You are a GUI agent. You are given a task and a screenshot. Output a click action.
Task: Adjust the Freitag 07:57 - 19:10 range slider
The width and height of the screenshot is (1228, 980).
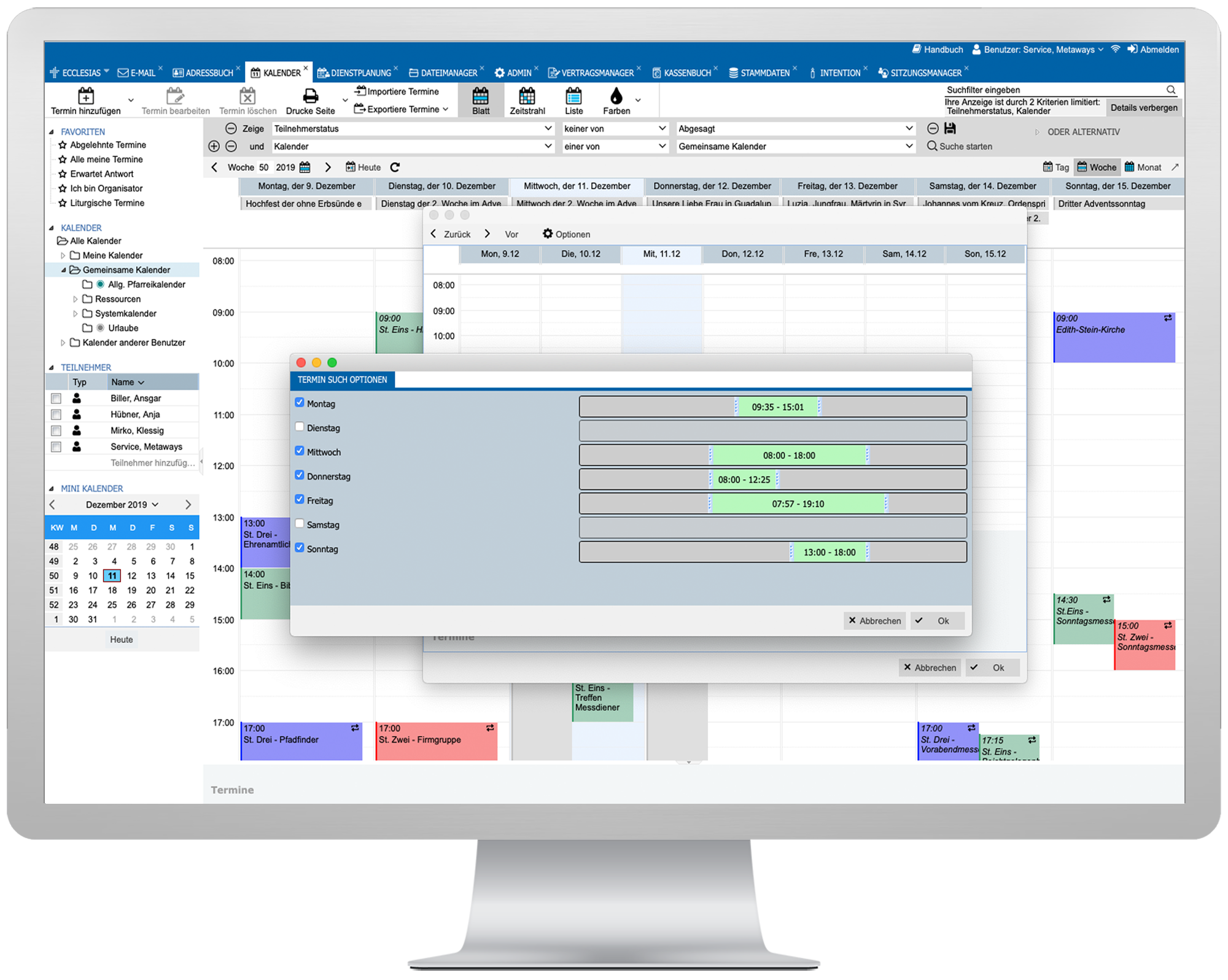click(x=798, y=504)
